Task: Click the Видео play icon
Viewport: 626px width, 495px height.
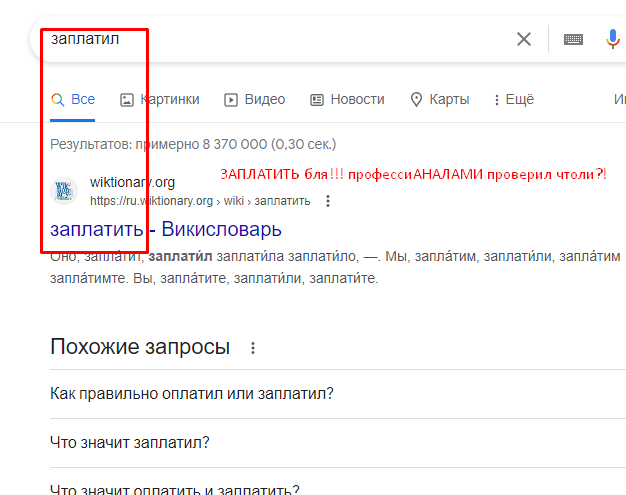Action: (231, 100)
